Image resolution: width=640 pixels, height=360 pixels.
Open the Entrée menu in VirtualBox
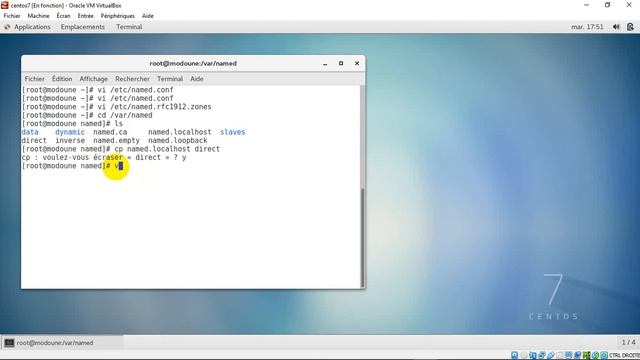tap(85, 16)
